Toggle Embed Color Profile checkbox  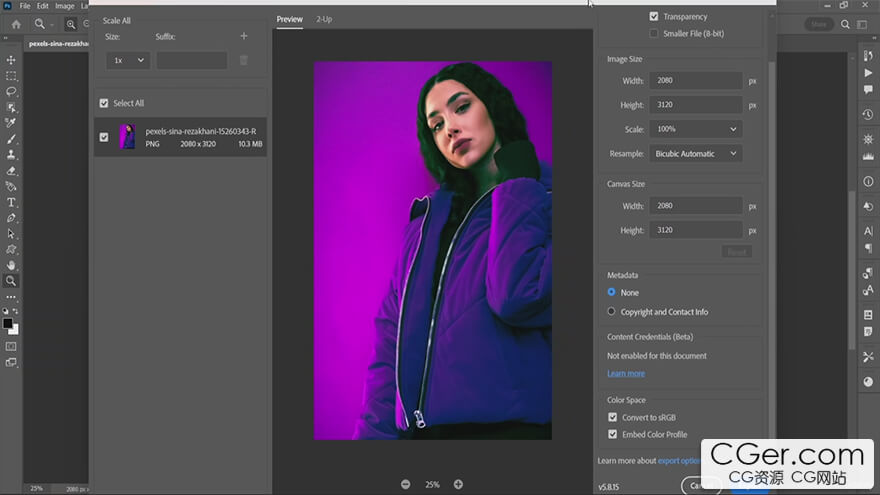pos(612,434)
